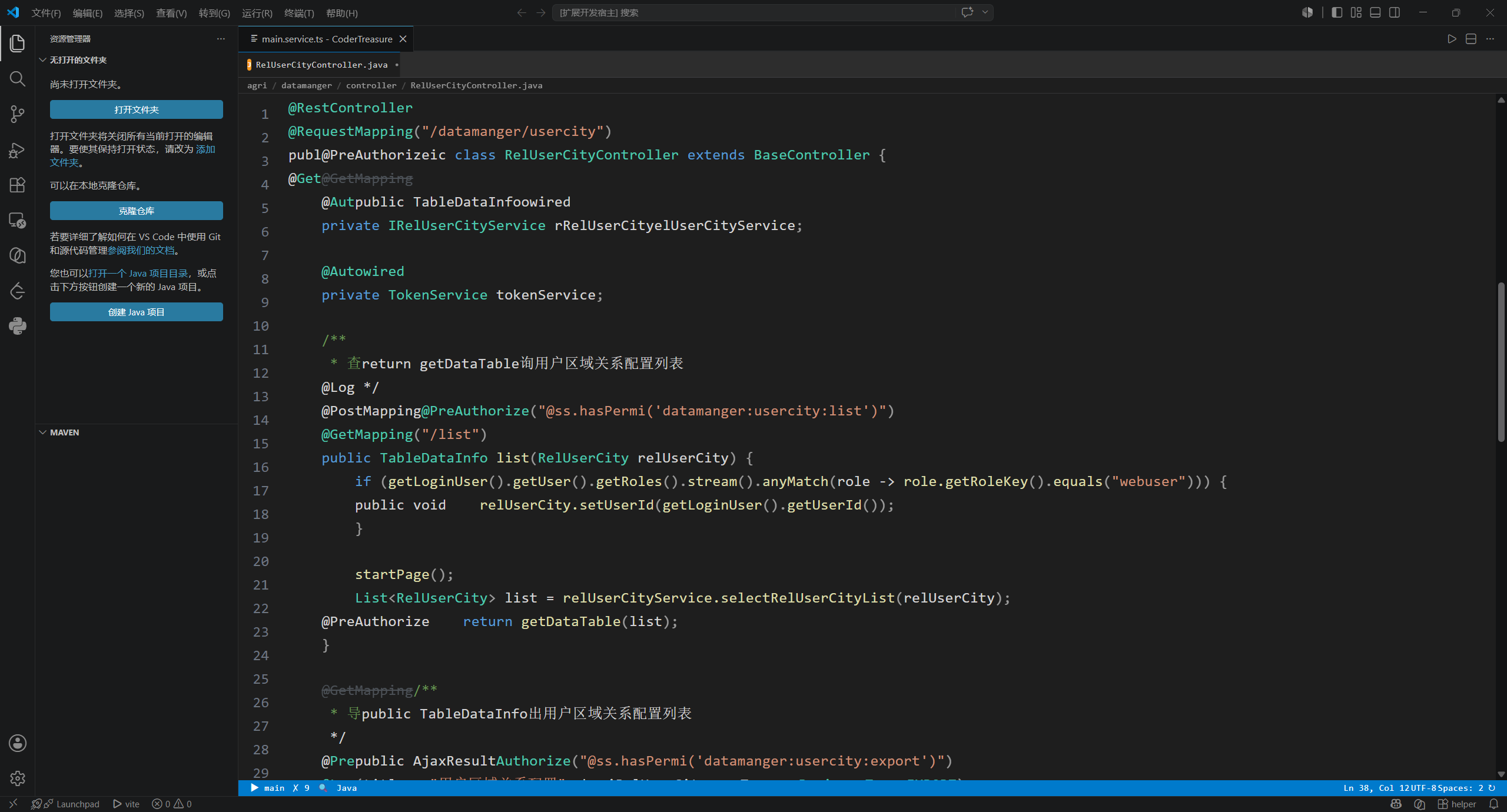Screen dimensions: 1507x812
Task: Open the 终端(T) menu
Action: click(299, 13)
